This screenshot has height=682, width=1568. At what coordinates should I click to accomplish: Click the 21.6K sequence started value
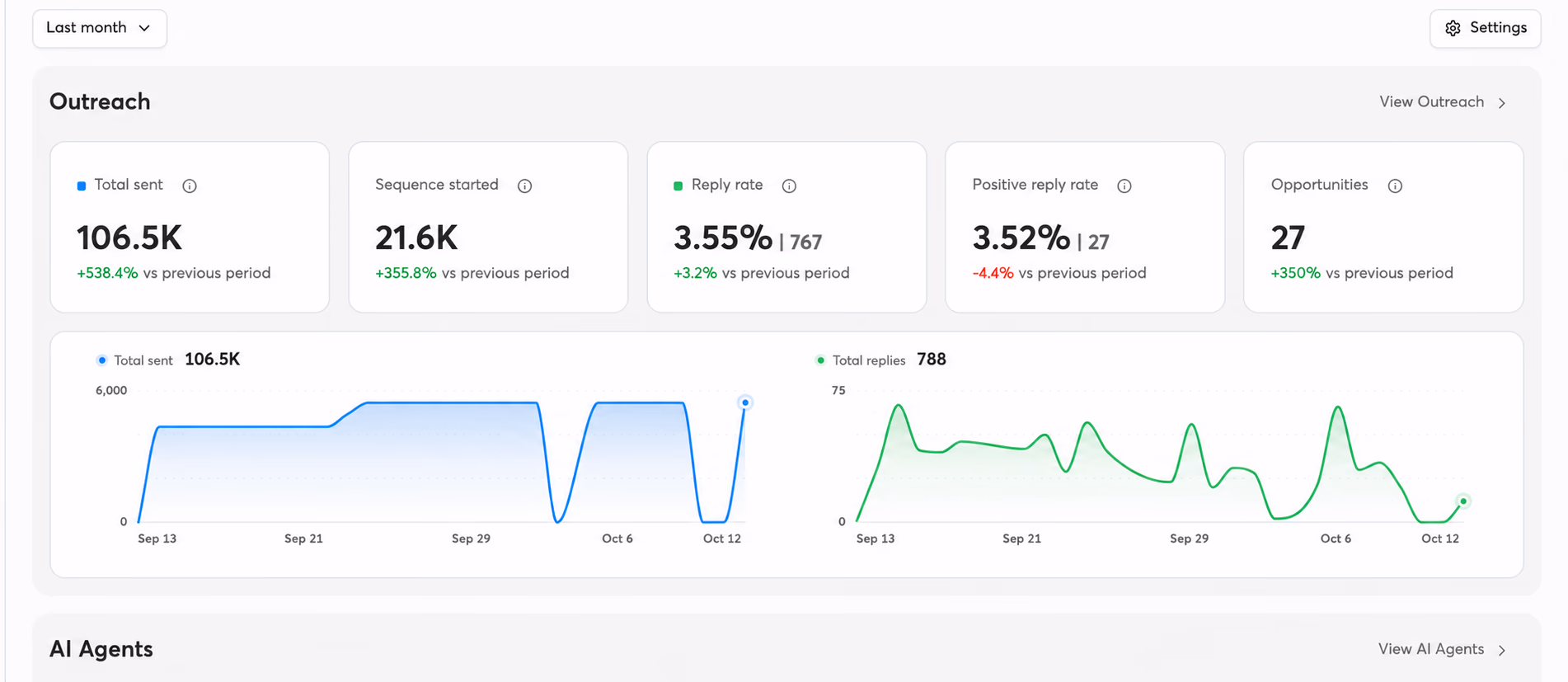pos(416,238)
